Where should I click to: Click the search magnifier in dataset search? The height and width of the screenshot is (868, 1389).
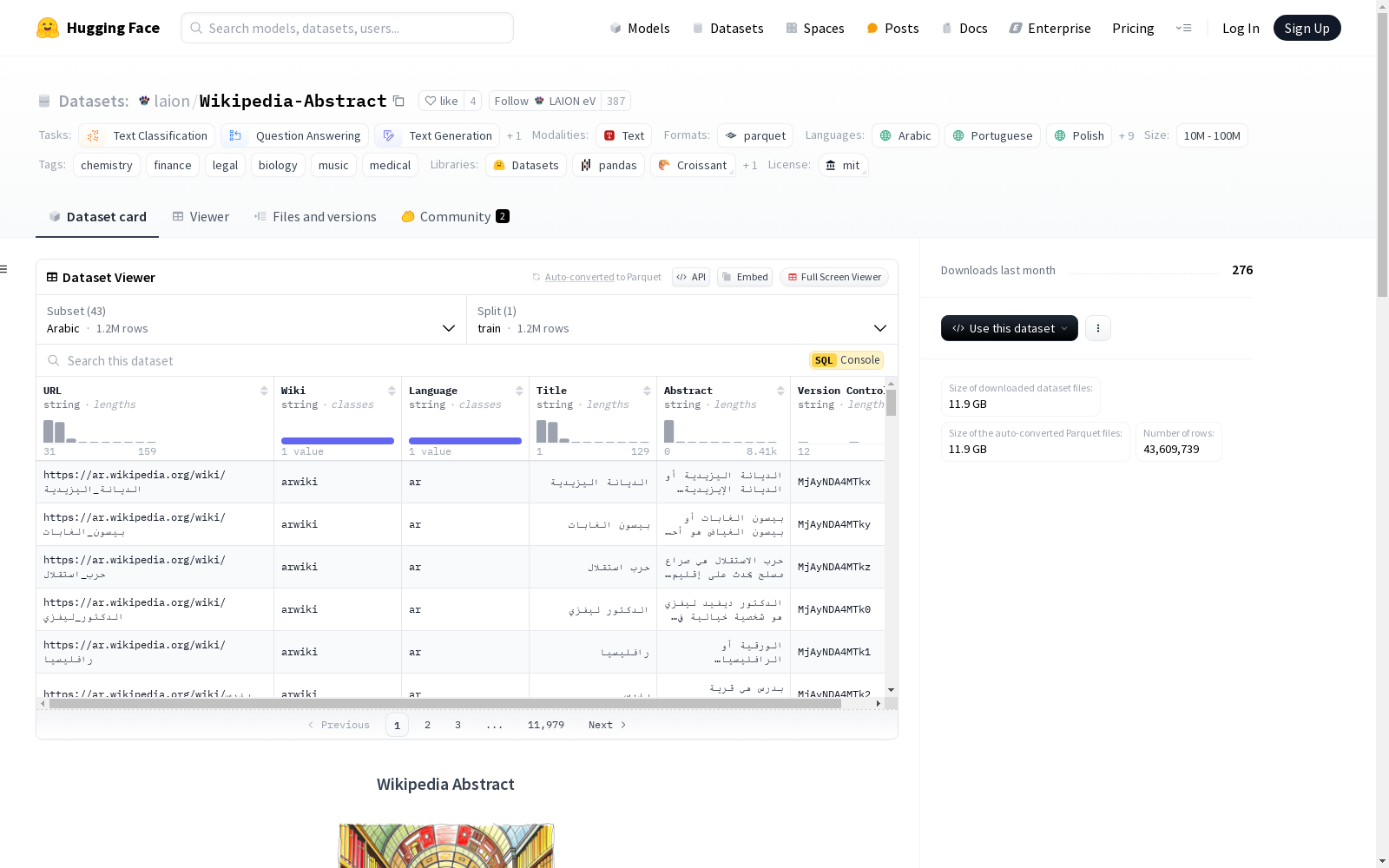(54, 360)
